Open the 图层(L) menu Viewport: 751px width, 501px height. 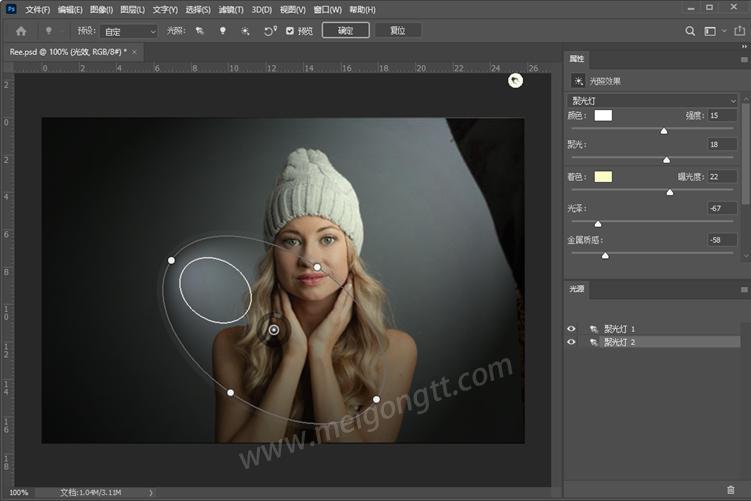point(133,10)
